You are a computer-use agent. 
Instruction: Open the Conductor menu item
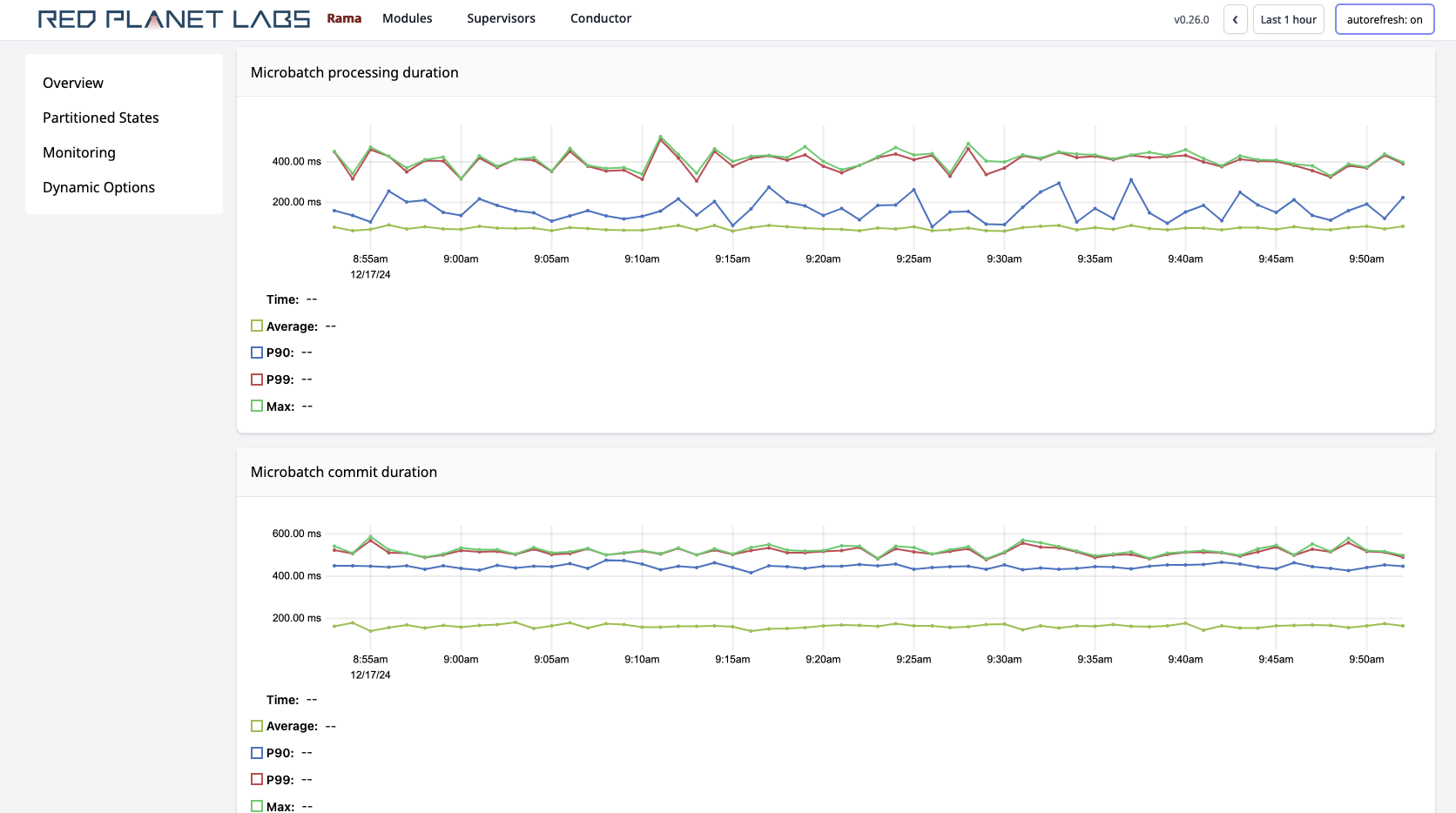pos(601,18)
